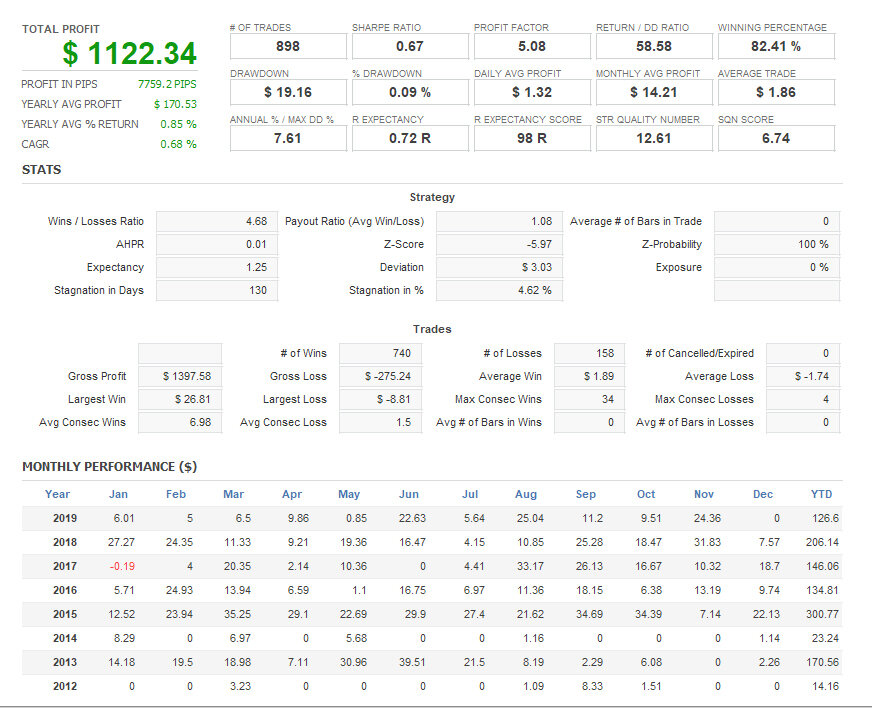
Task: Click the Year column header
Action: (x=57, y=494)
